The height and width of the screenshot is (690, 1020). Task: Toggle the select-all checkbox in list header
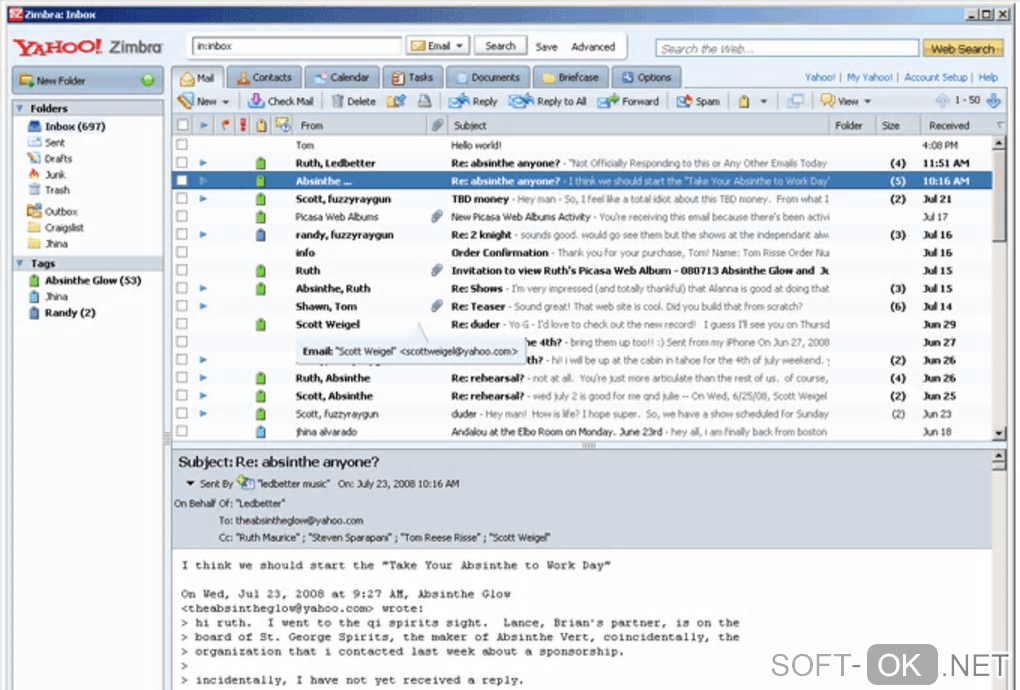point(183,125)
